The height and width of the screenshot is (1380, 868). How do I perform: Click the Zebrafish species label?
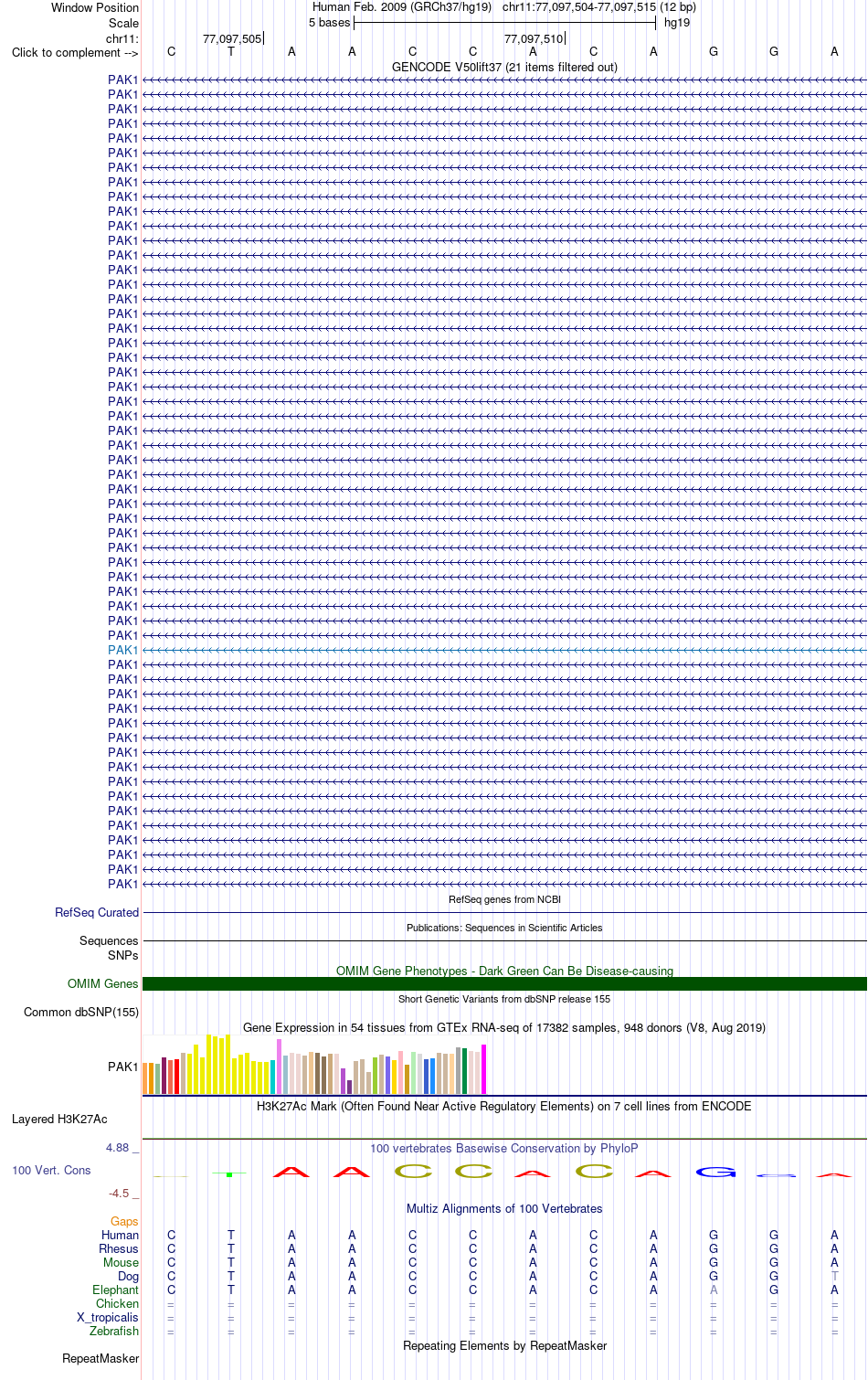[114, 1331]
